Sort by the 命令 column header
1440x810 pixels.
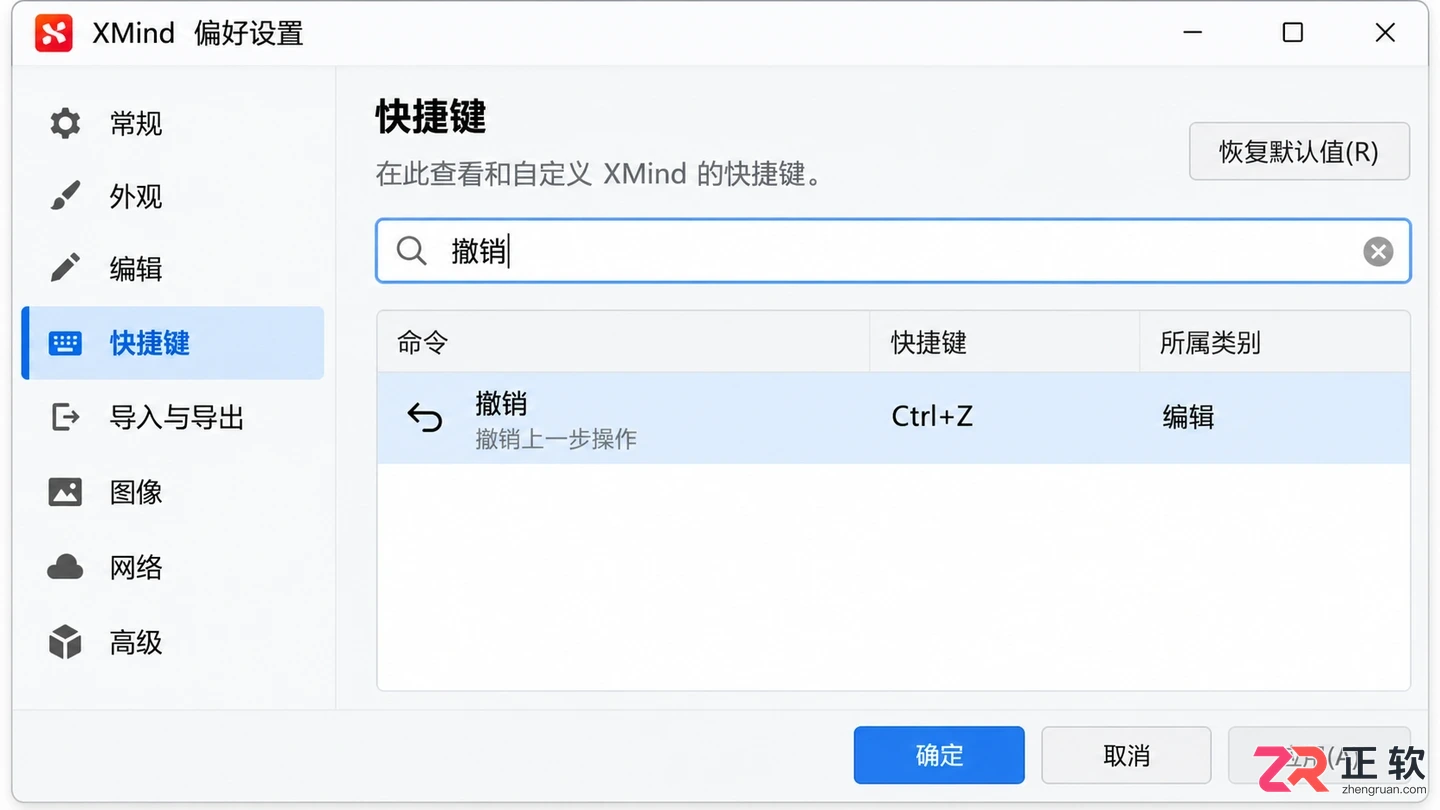(x=623, y=343)
